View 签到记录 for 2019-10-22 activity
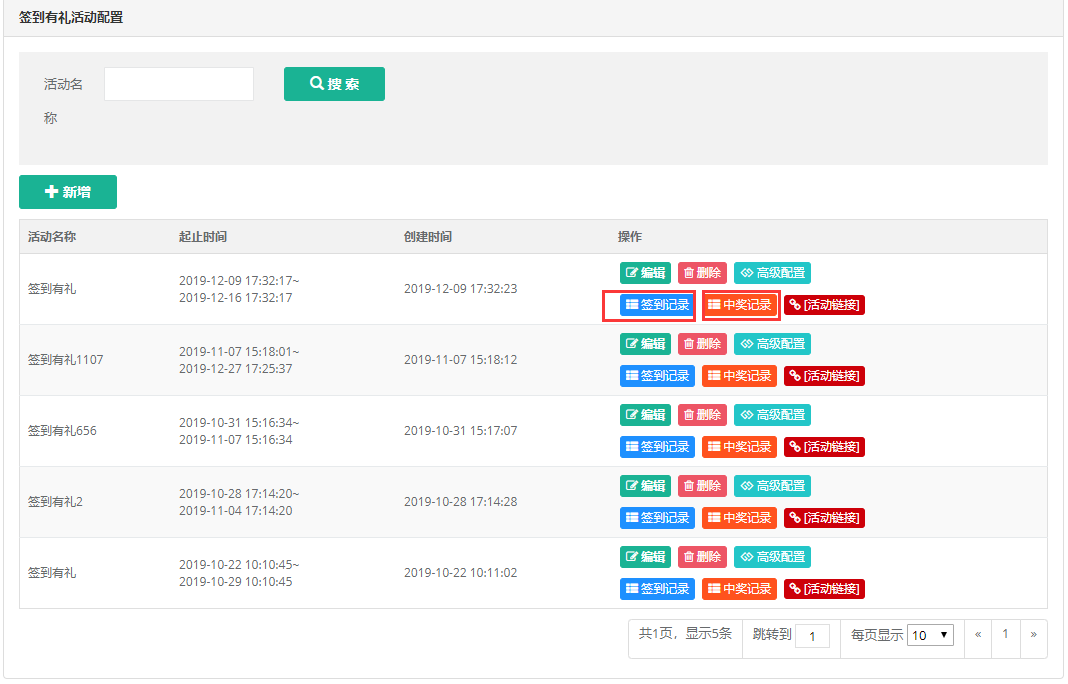 click(x=657, y=589)
